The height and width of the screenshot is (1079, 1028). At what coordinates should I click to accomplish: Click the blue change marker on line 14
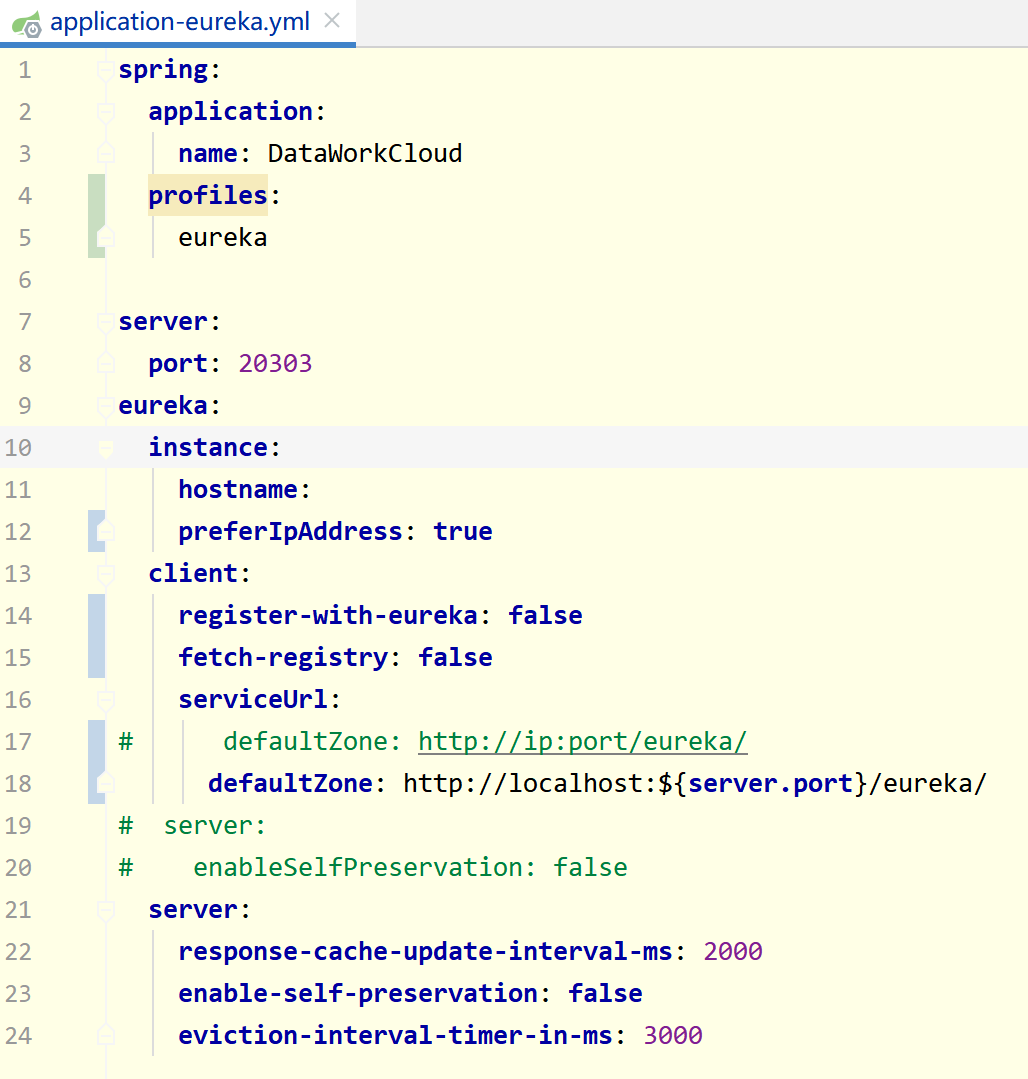[x=96, y=616]
